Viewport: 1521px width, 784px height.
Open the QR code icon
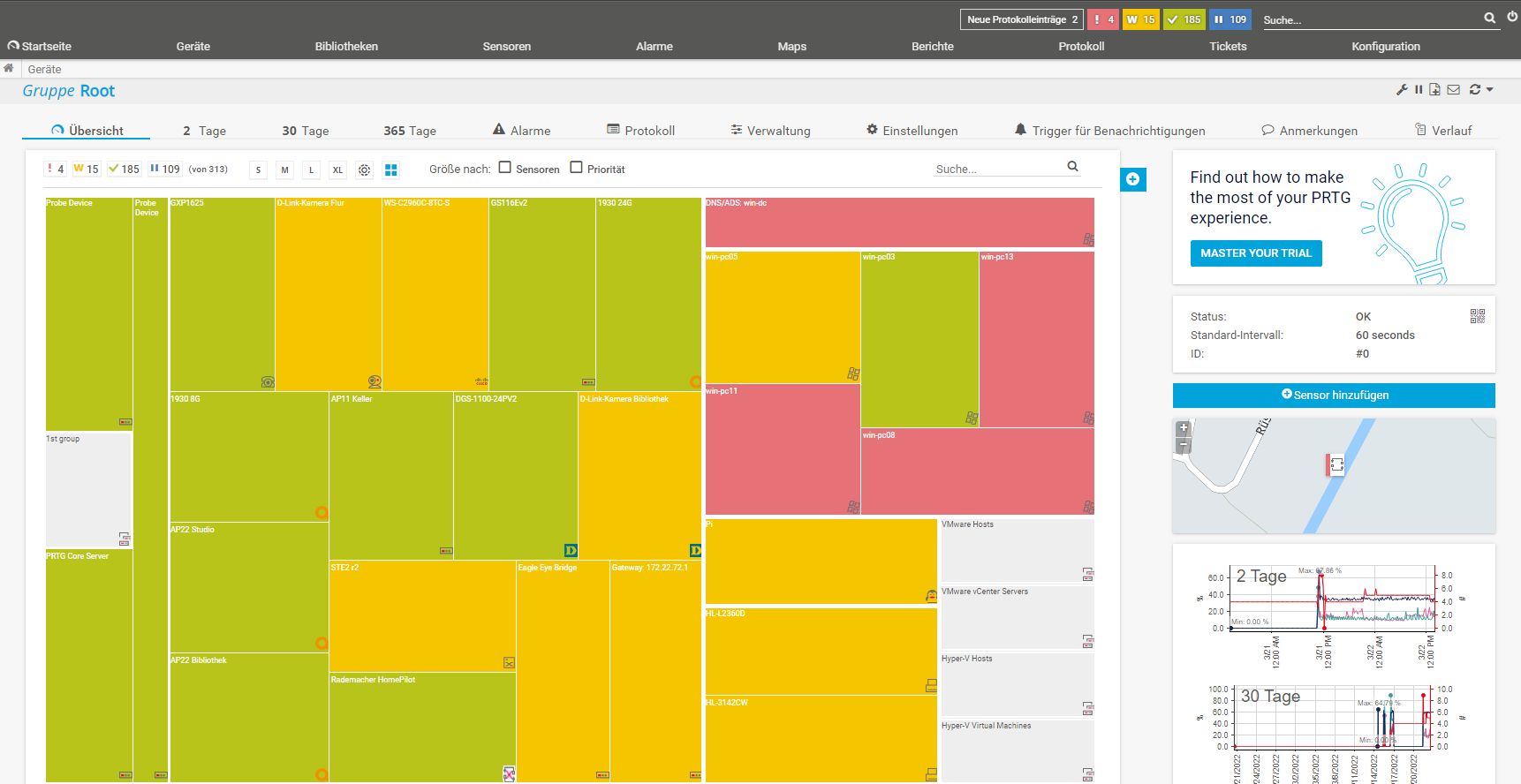point(1477,316)
